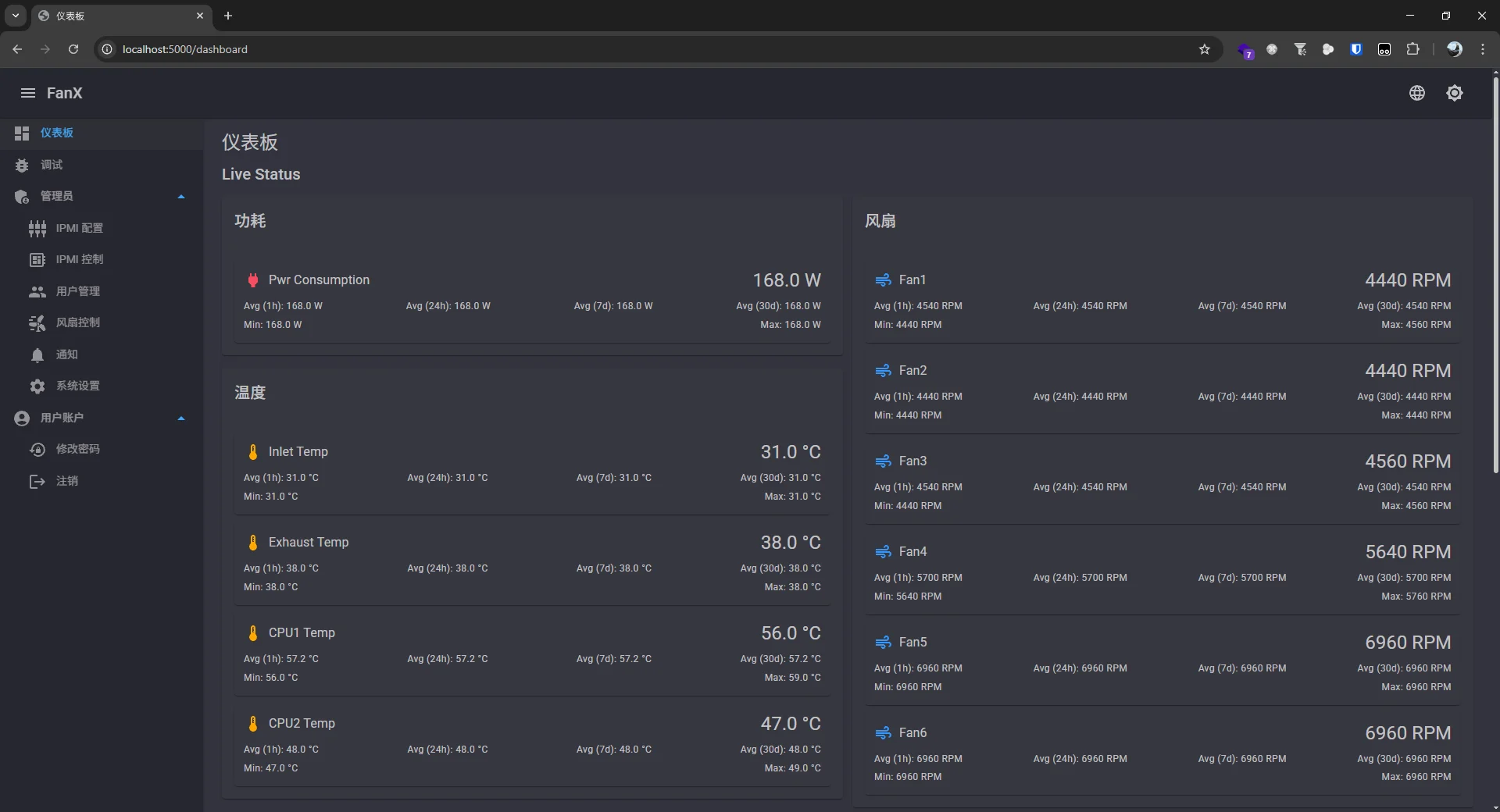Close the 仪表板 browser tab
This screenshot has width=1500, height=812.
(x=200, y=16)
